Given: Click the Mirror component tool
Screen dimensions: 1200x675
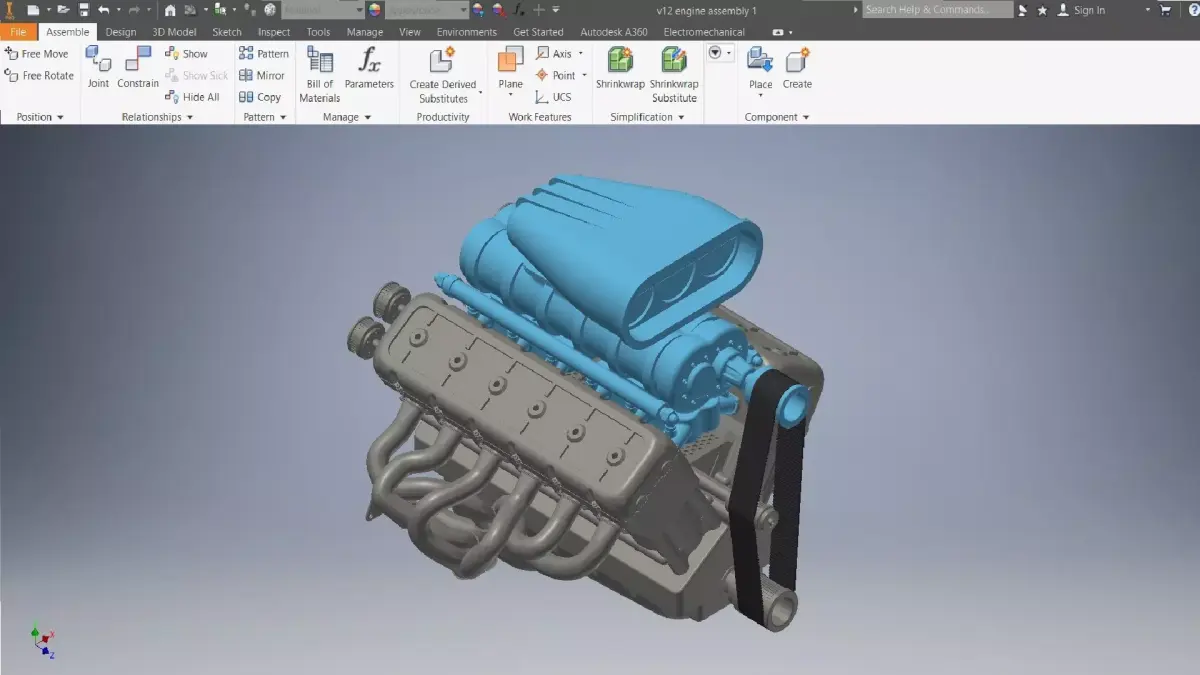Looking at the screenshot, I should (x=262, y=76).
